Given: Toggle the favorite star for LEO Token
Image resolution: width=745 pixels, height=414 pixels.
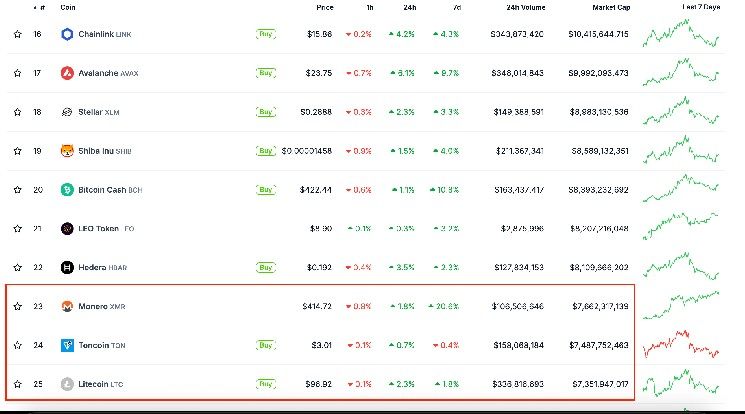Looking at the screenshot, I should (x=18, y=229).
